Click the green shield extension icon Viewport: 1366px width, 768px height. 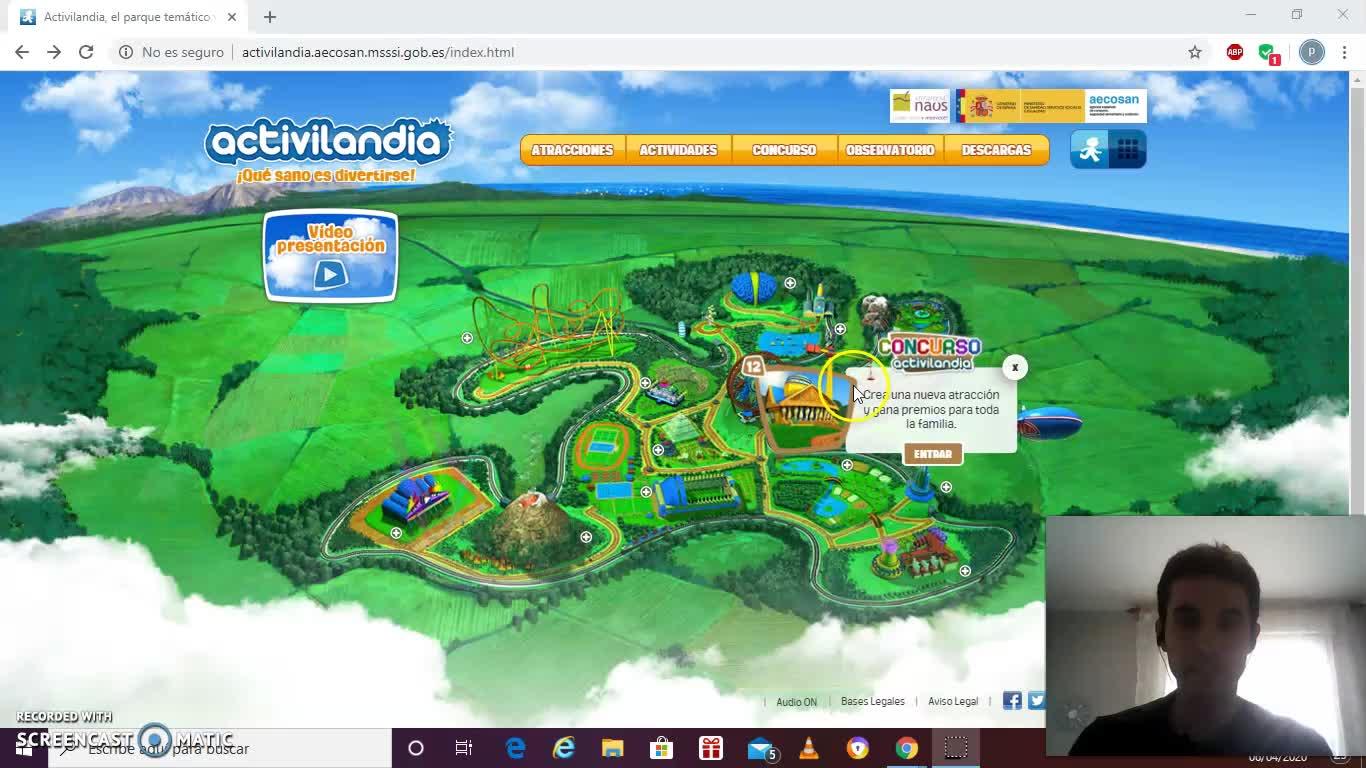coord(1268,52)
